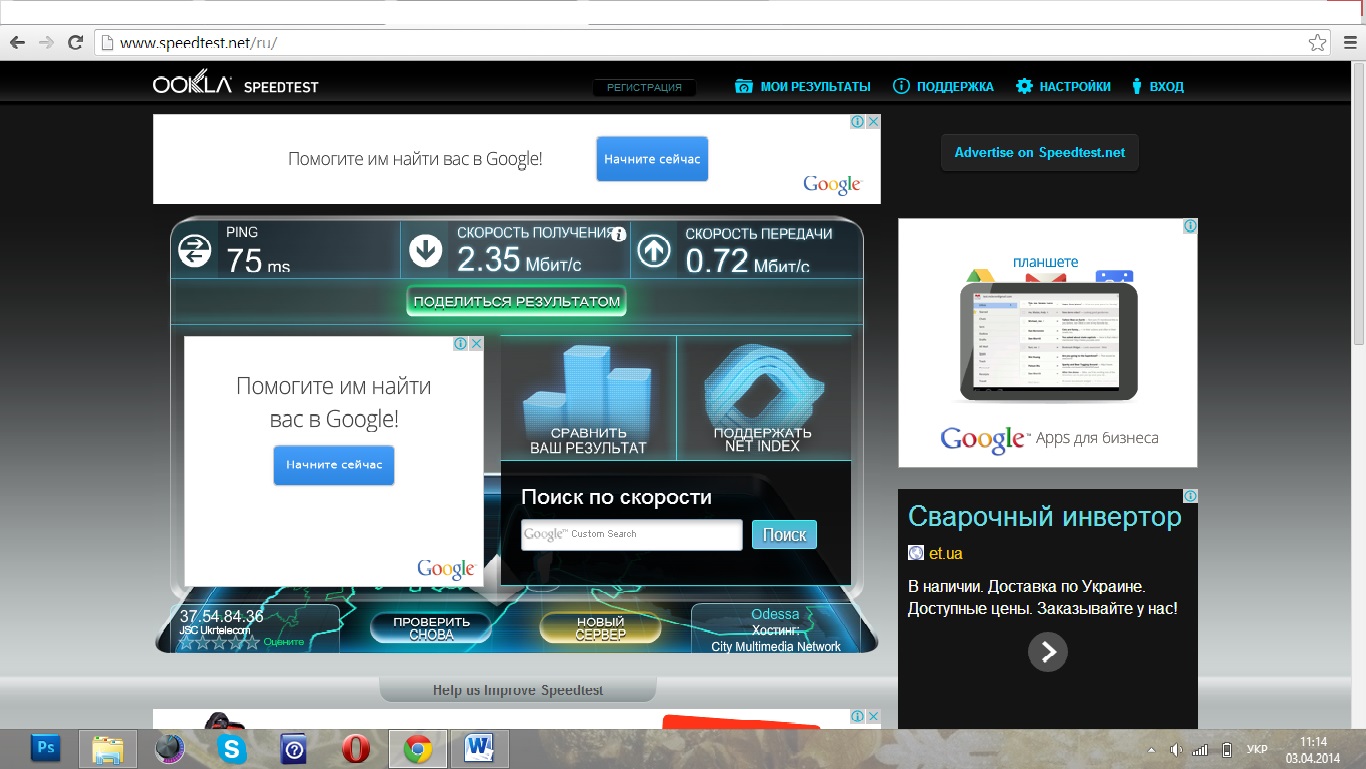Screen dimensions: 1366x769
Task: Click City Multimedia Network hosting link
Action: coord(776,647)
